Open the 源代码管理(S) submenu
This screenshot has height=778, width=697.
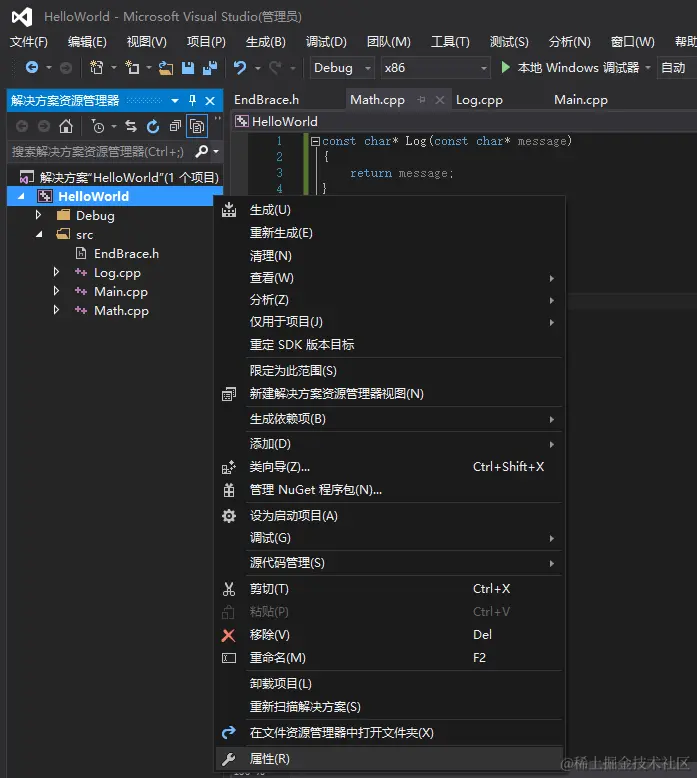tap(389, 563)
